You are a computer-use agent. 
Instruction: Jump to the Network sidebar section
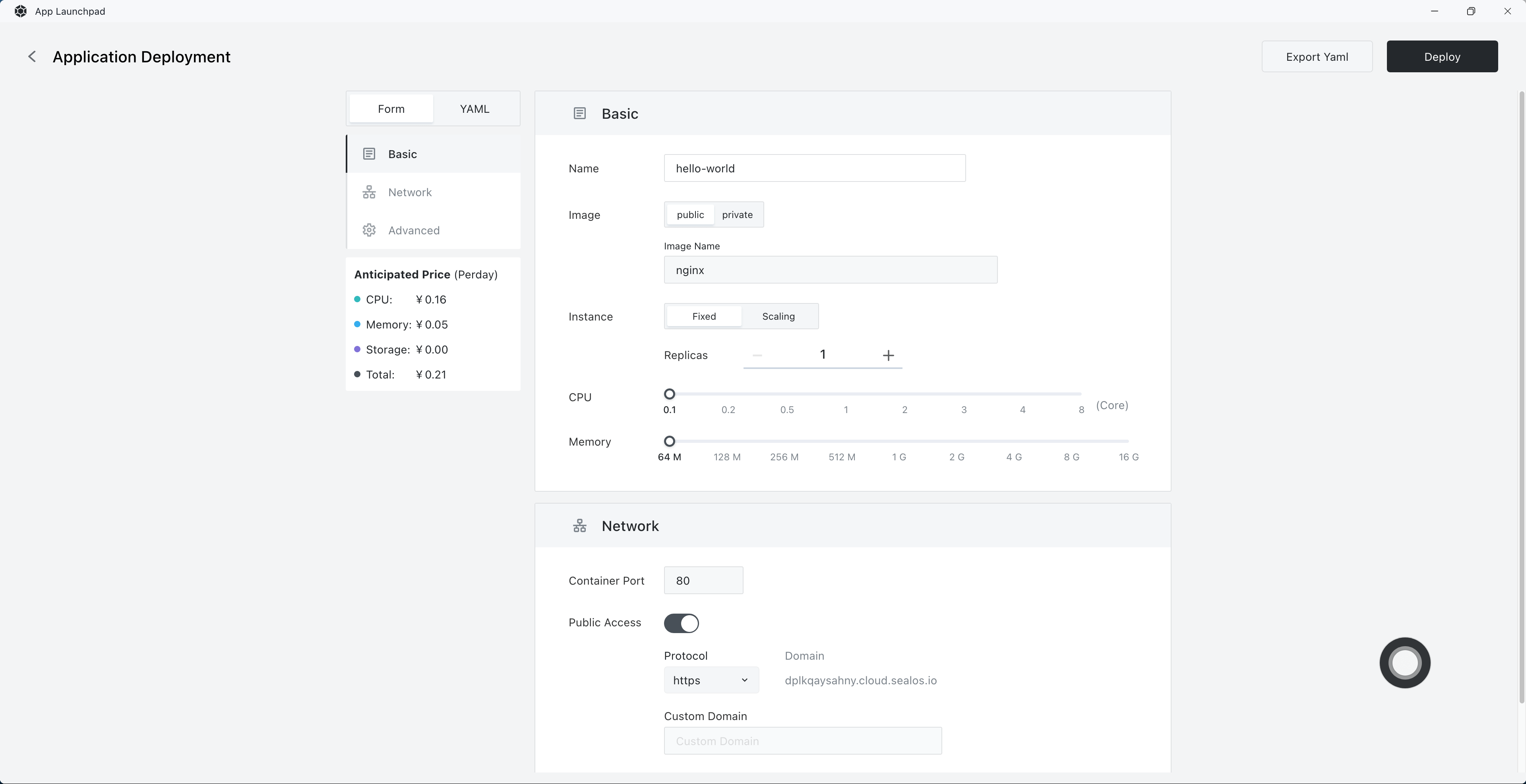[433, 192]
